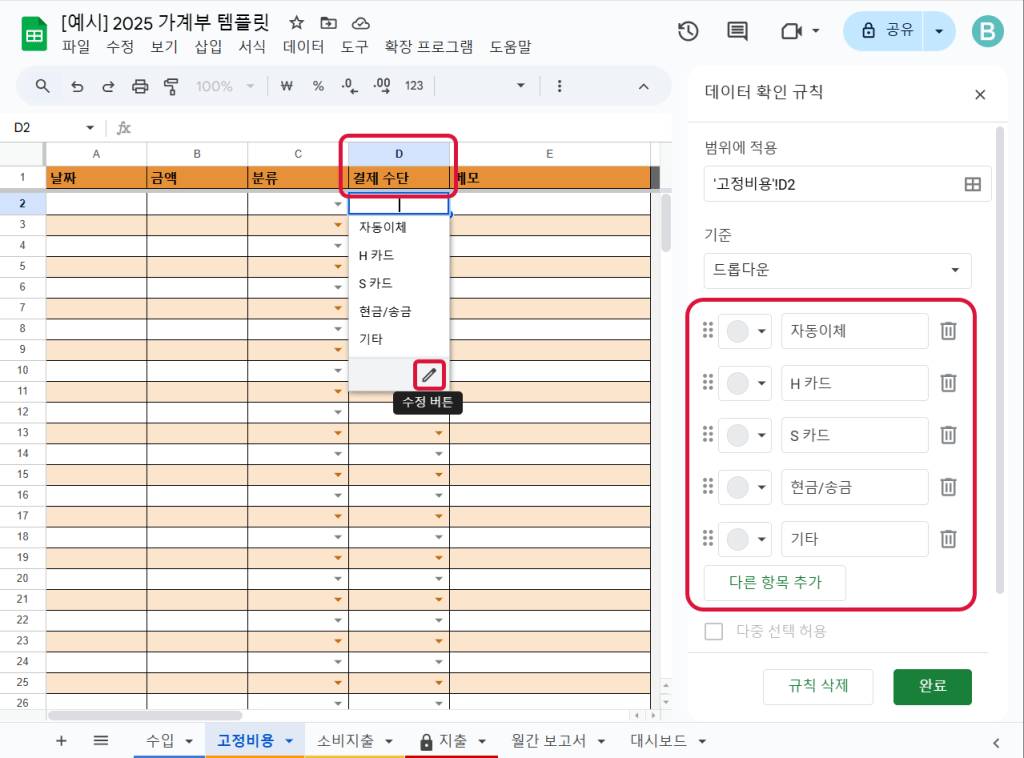
Task: Open the comments icon in header
Action: [737, 31]
